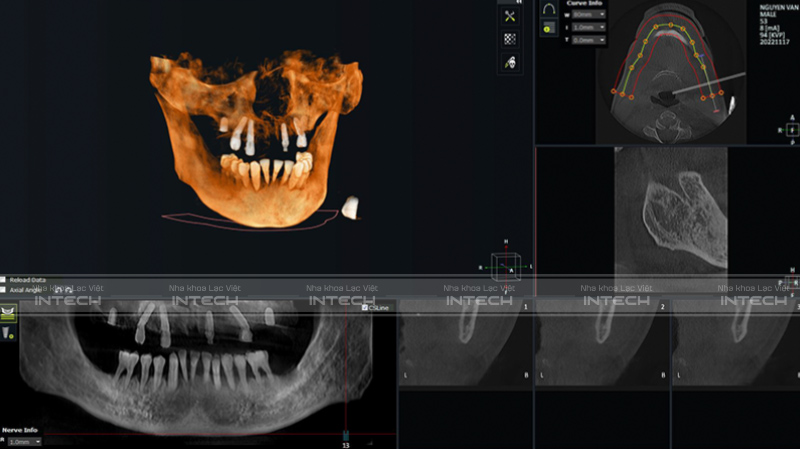Select the checkerboard pattern icon

point(509,39)
